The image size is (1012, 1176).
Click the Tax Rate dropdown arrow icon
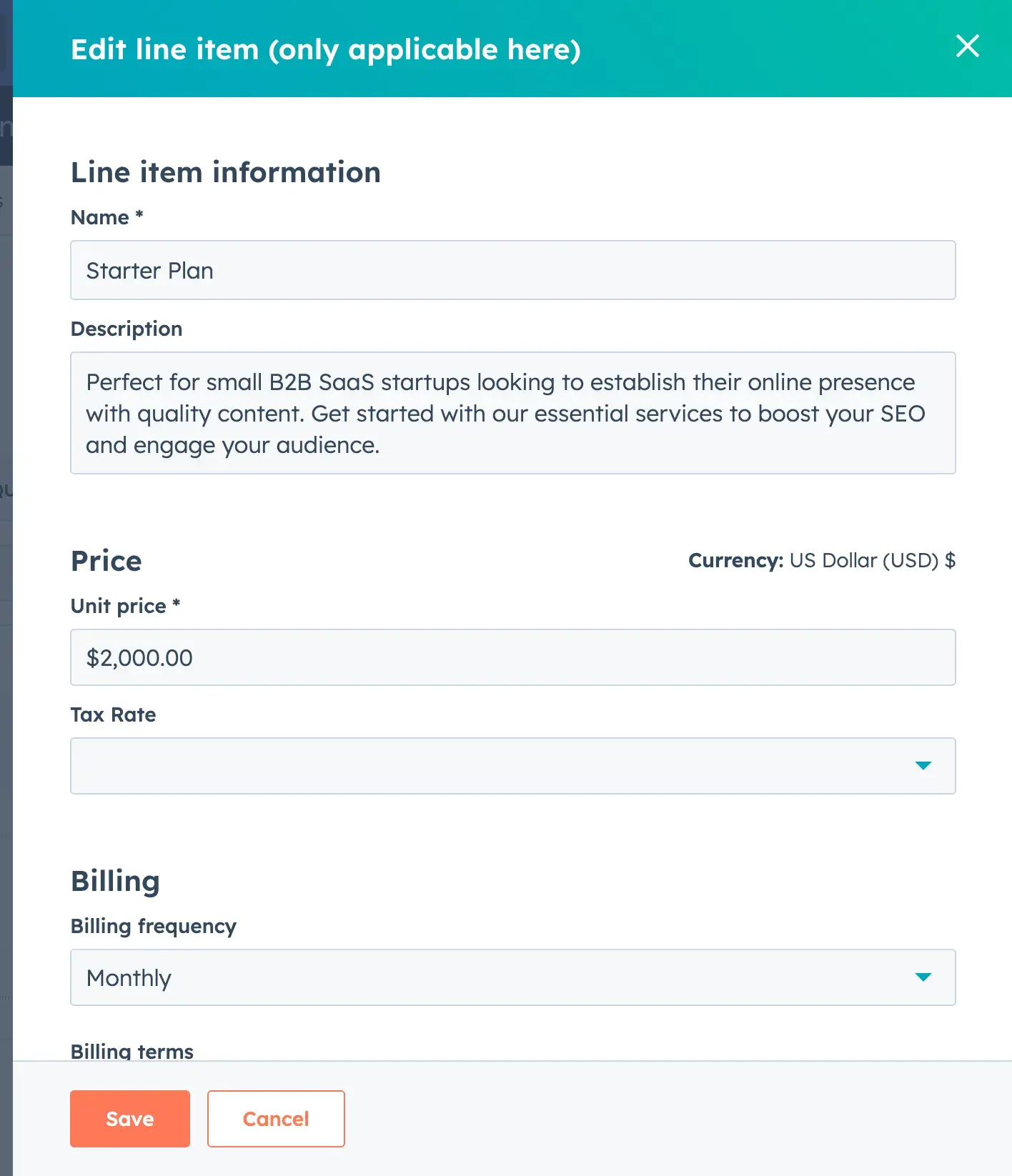(x=923, y=766)
